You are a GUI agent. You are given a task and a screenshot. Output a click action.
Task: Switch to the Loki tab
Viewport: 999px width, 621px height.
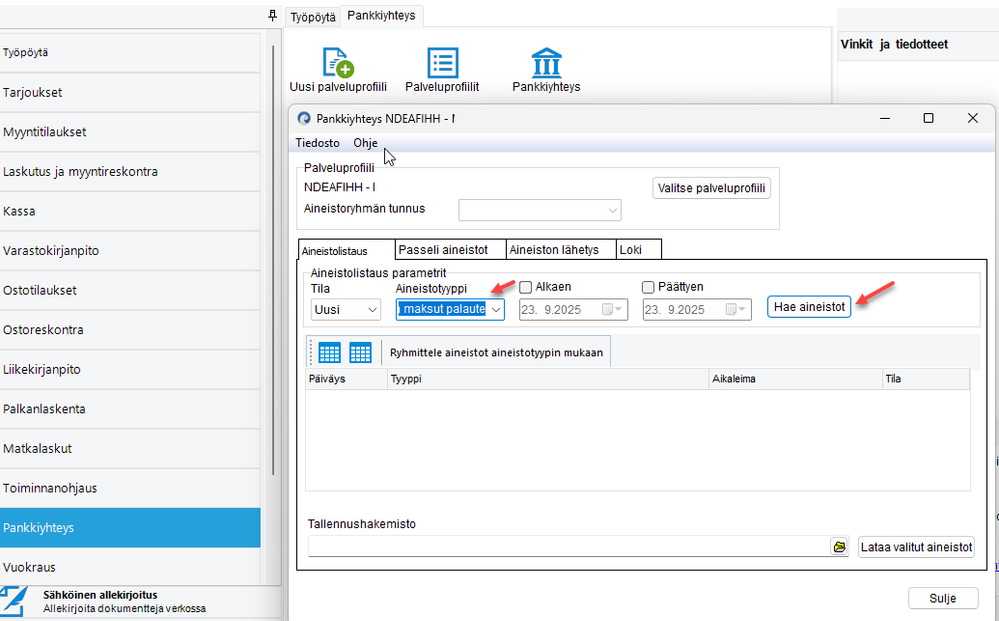639,250
